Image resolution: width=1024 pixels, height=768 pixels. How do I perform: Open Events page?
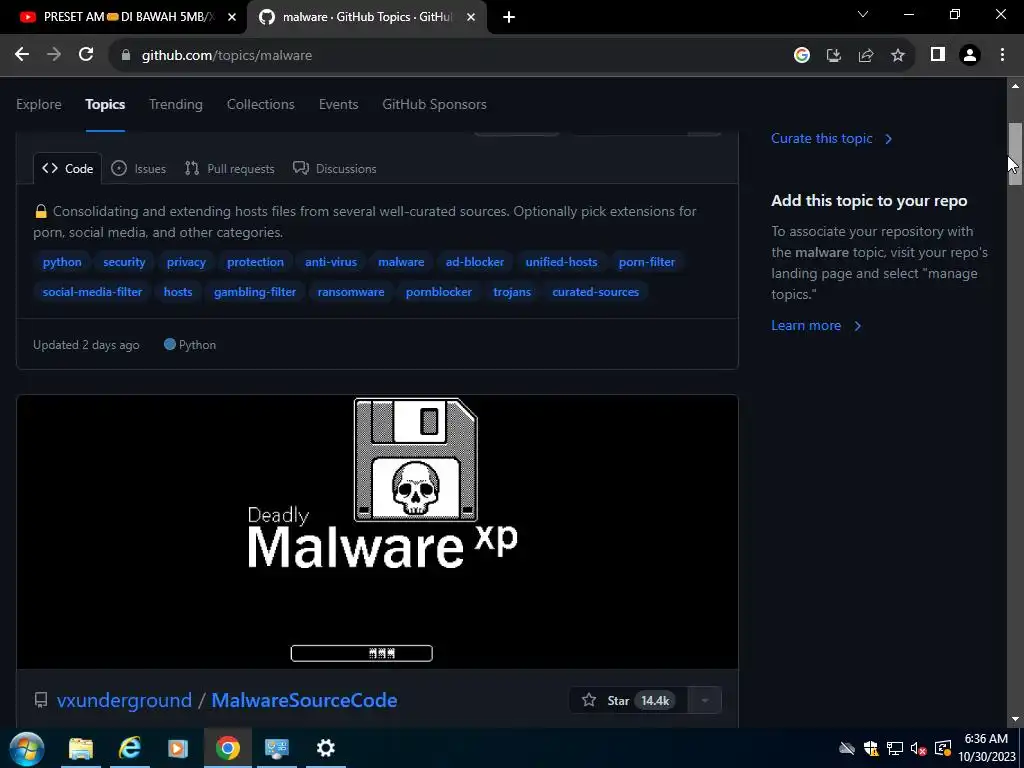pos(338,104)
